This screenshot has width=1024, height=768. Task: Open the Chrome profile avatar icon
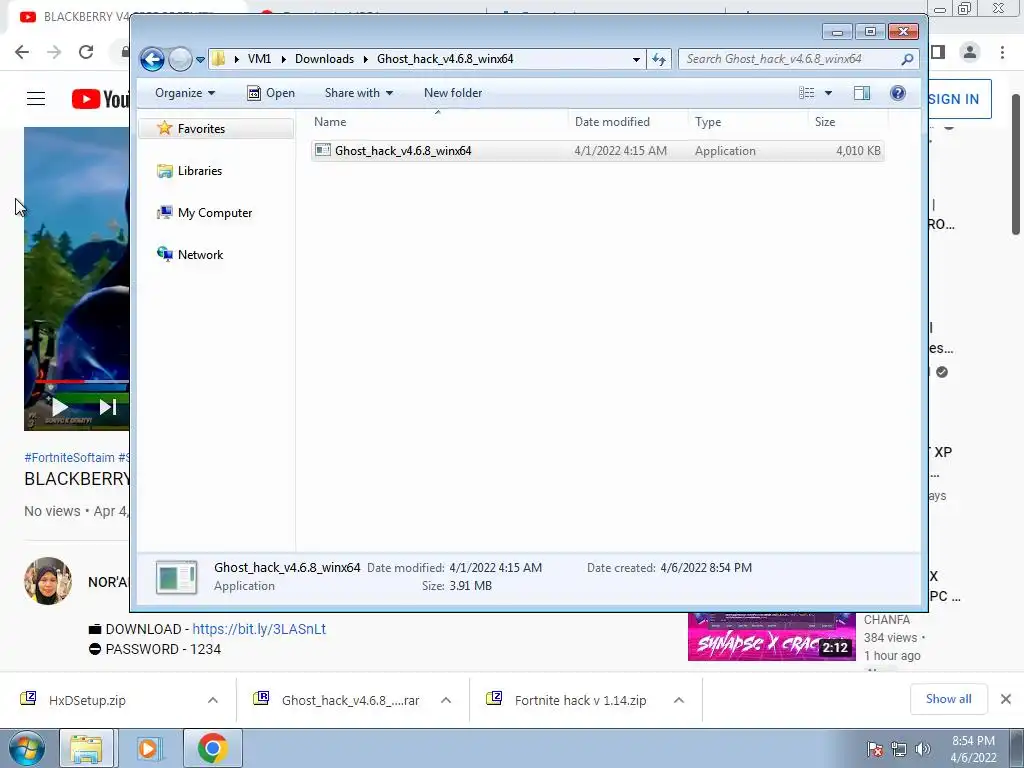pyautogui.click(x=970, y=52)
